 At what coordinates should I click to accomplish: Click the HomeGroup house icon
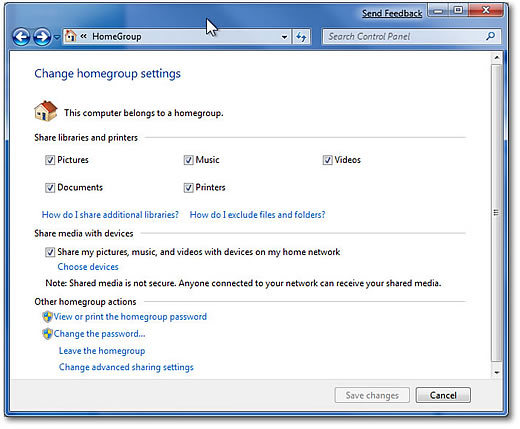click(46, 111)
